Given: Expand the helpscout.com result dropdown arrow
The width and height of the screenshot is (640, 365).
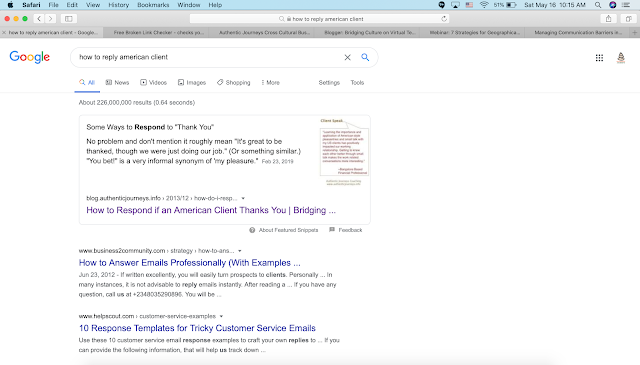Looking at the screenshot, I should click(221, 316).
